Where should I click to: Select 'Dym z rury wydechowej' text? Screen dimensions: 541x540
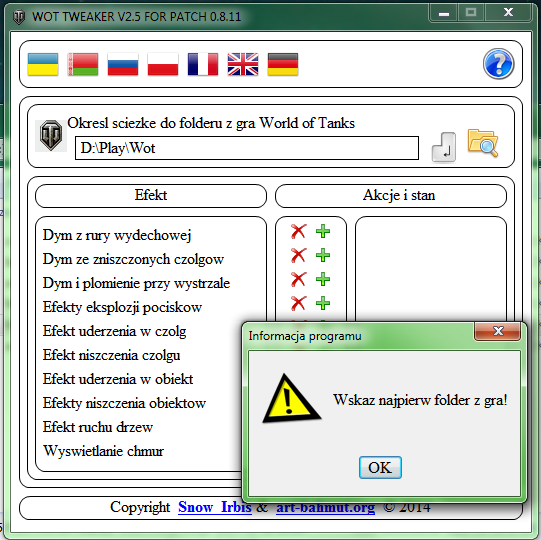pos(117,235)
